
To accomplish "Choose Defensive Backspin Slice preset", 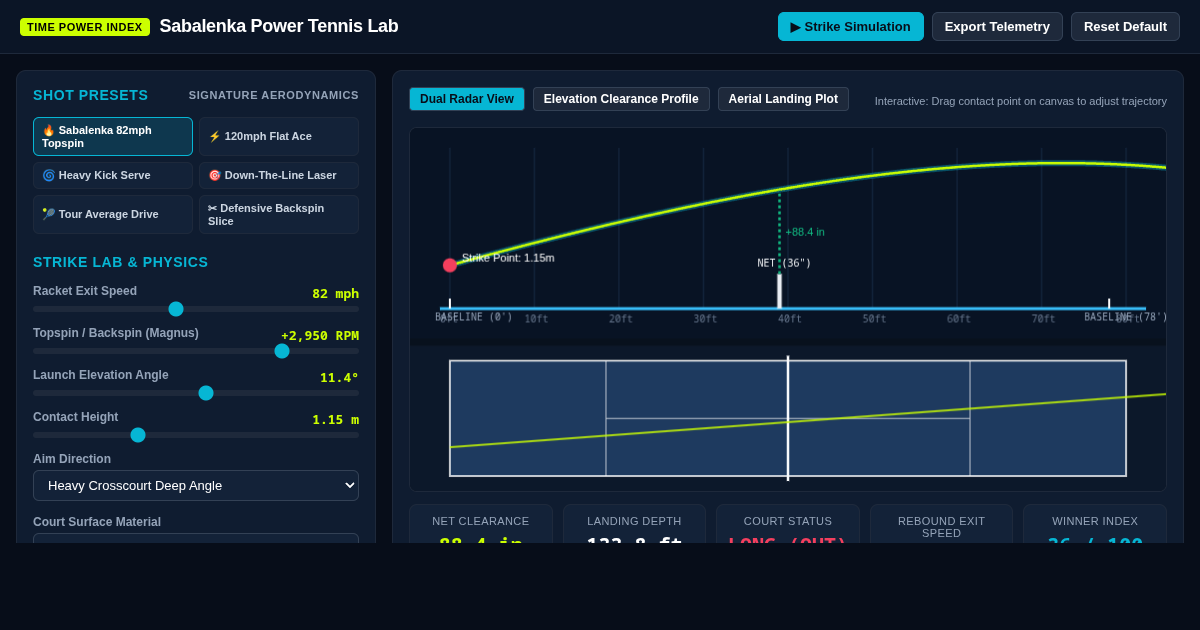I will point(279,214).
